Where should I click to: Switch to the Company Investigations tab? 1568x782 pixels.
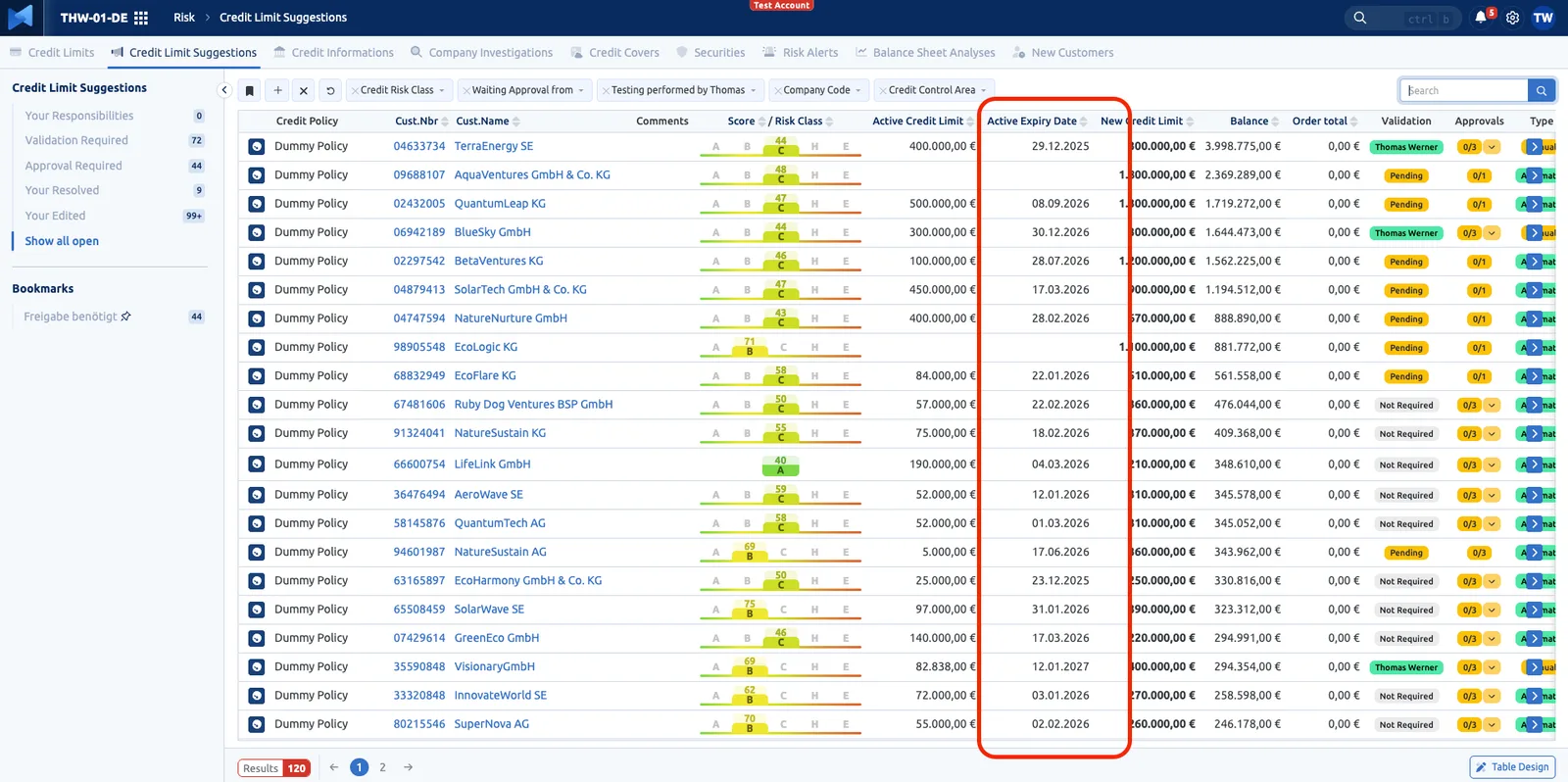pyautogui.click(x=481, y=53)
